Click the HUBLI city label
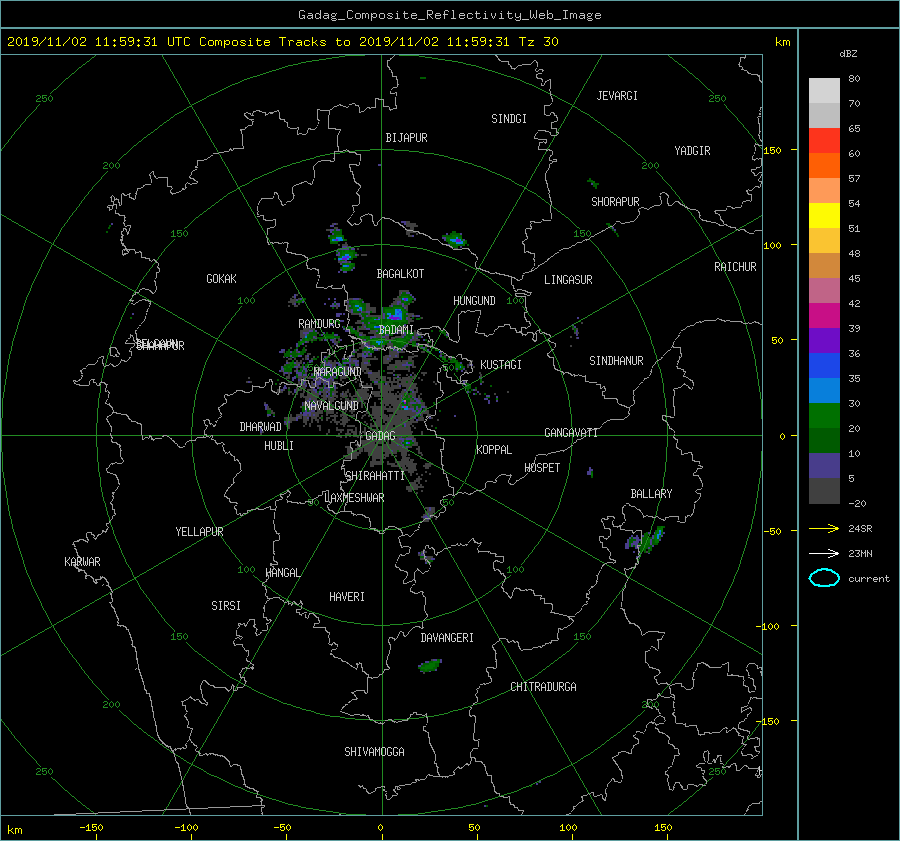The image size is (900, 841). 278,446
